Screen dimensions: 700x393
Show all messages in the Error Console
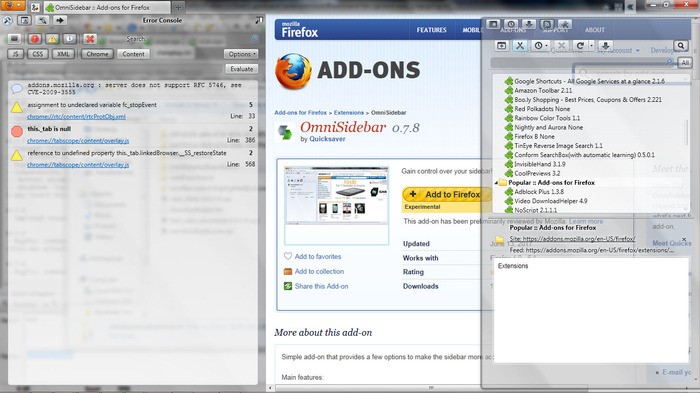14,39
